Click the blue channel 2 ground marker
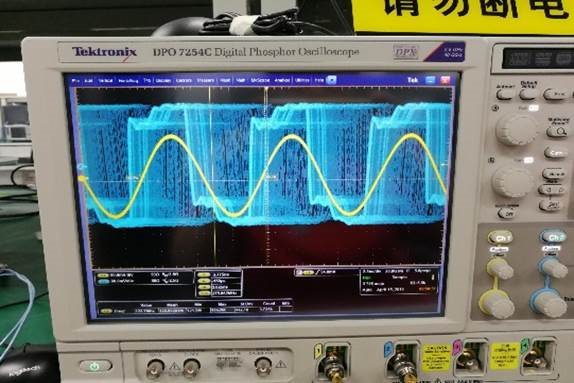The width and height of the screenshot is (574, 383). (81, 167)
